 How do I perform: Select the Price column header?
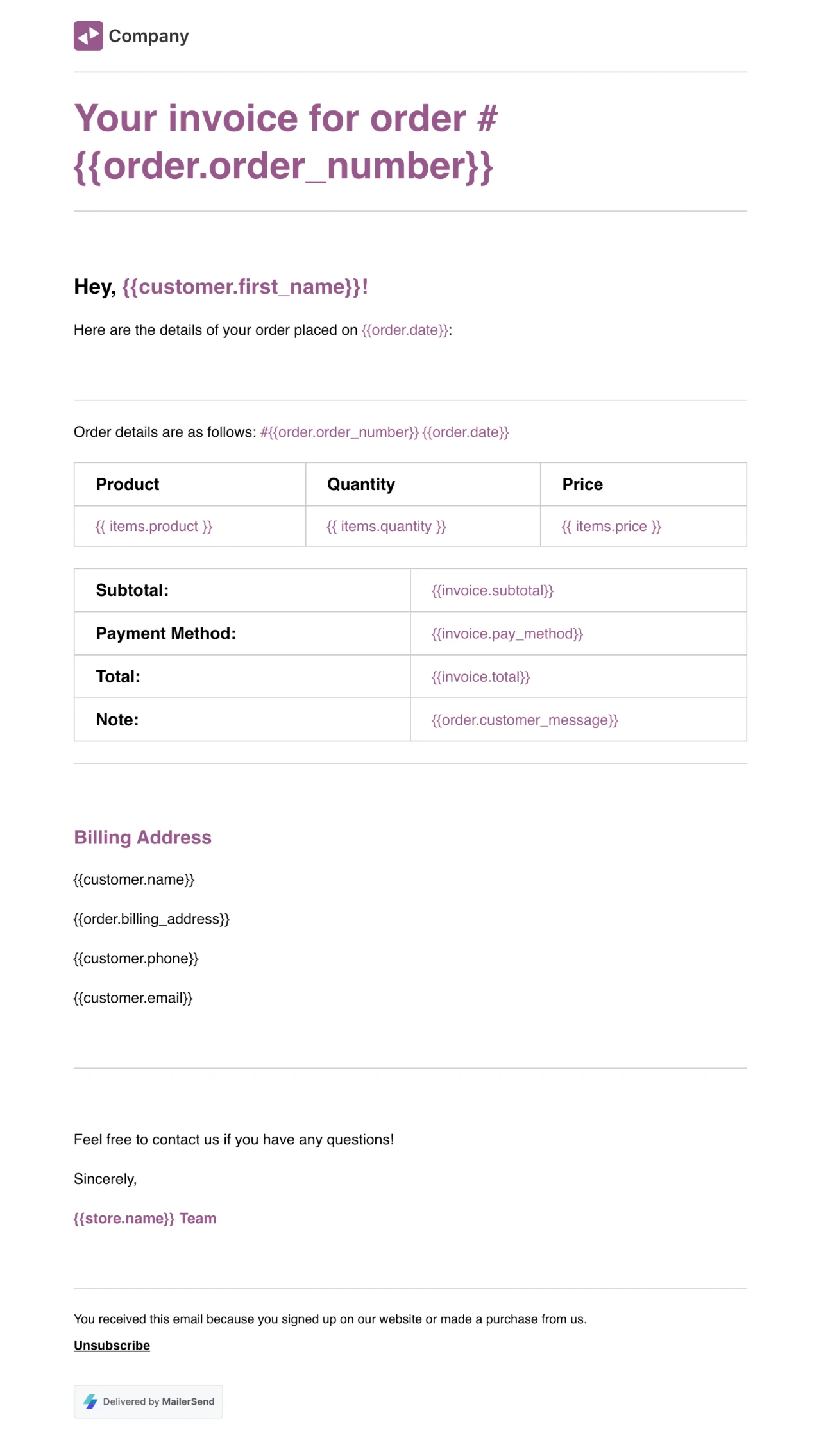pyautogui.click(x=582, y=484)
